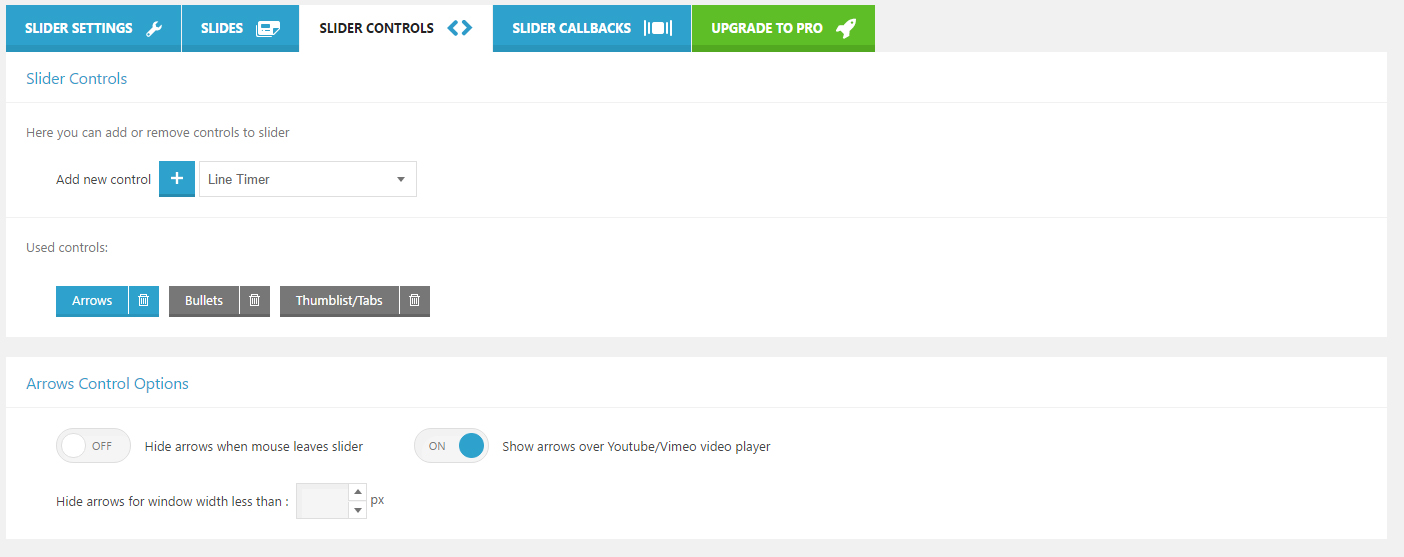Click trash icon next to Thumblist/Tabs
Viewport: 1404px width, 557px height.
(x=415, y=300)
